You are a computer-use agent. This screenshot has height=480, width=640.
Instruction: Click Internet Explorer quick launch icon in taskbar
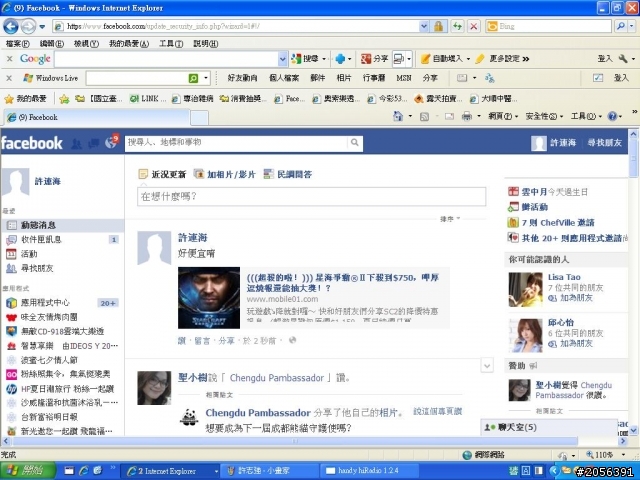[84, 471]
